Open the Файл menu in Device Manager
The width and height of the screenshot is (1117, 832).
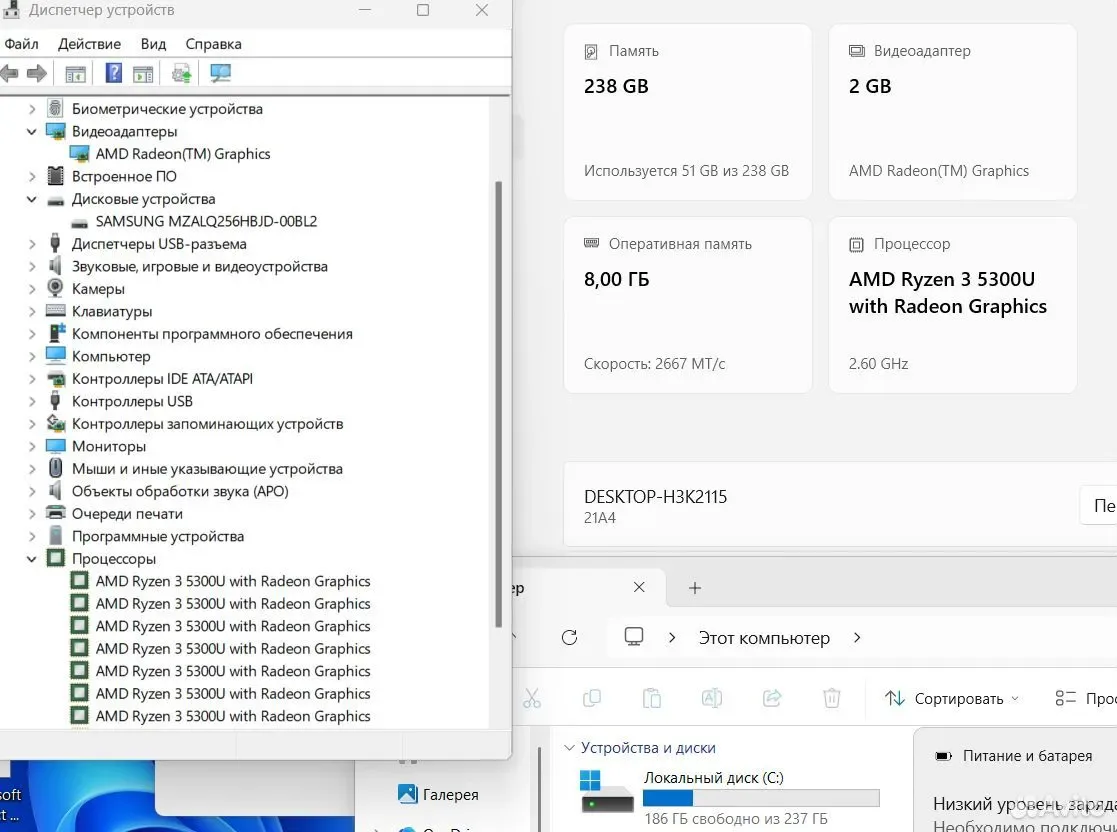point(21,44)
